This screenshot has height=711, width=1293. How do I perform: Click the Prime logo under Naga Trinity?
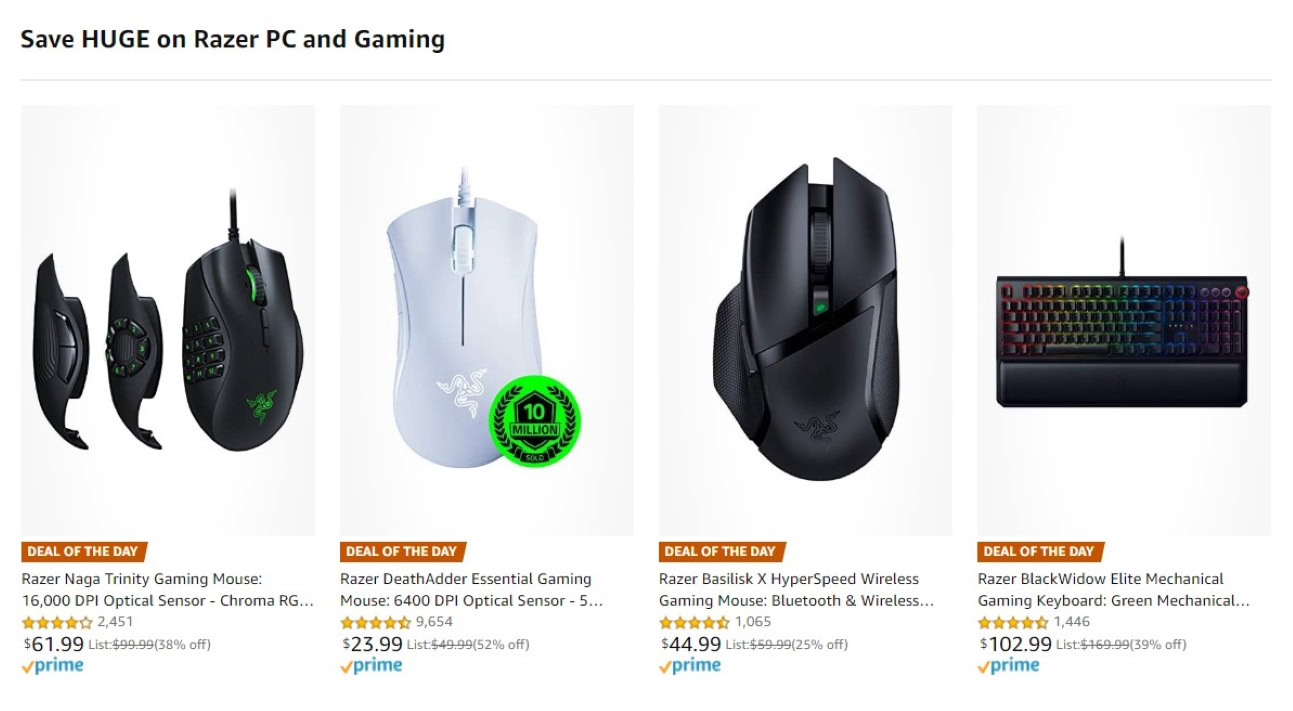coord(52,666)
